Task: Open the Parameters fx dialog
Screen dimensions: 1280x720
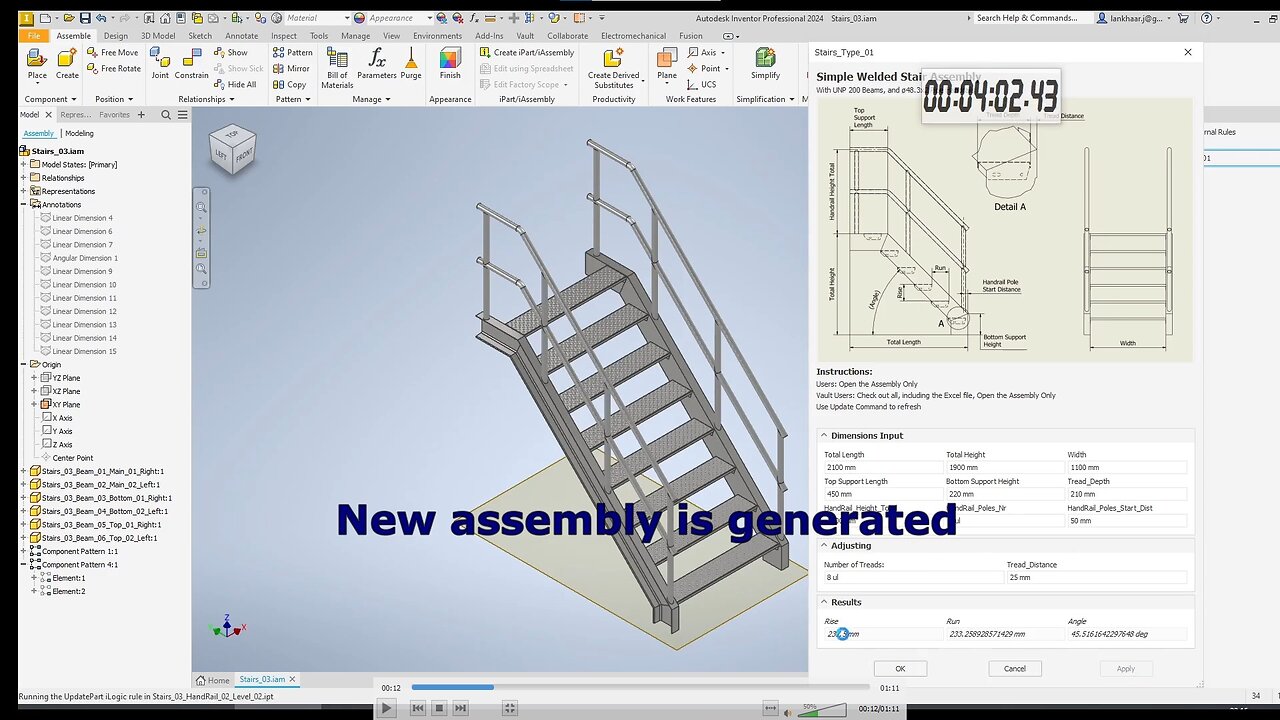Action: pyautogui.click(x=377, y=64)
